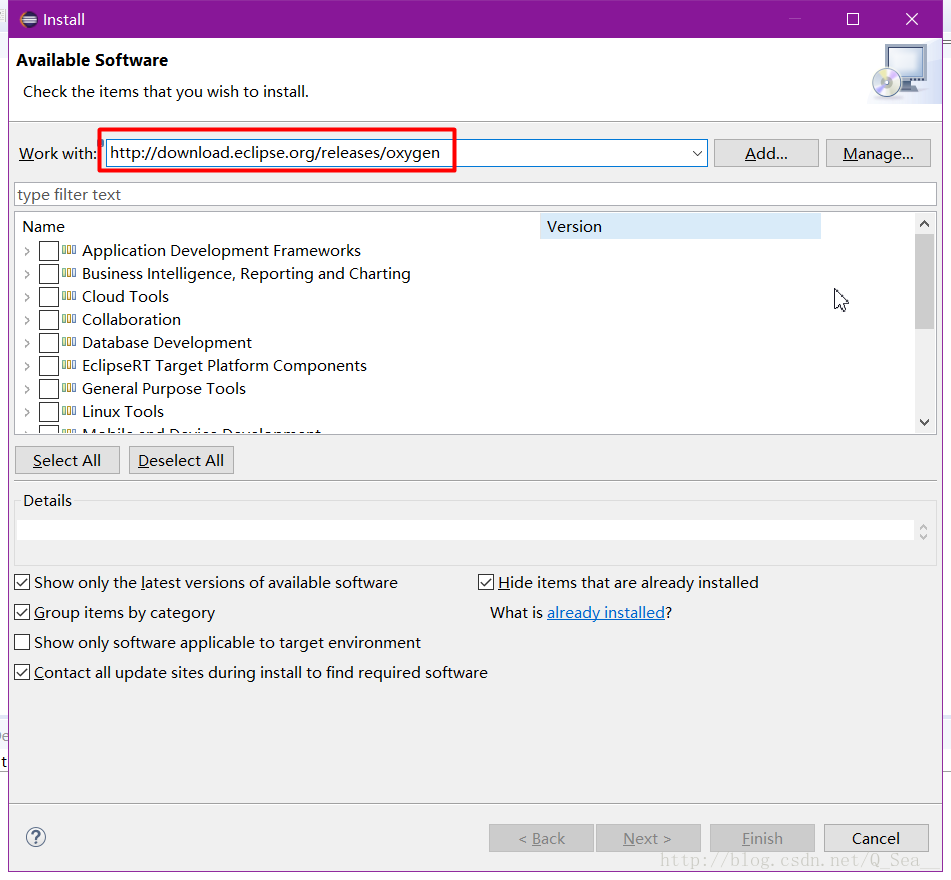
Task: Toggle Group items by category checkbox
Action: [22, 613]
